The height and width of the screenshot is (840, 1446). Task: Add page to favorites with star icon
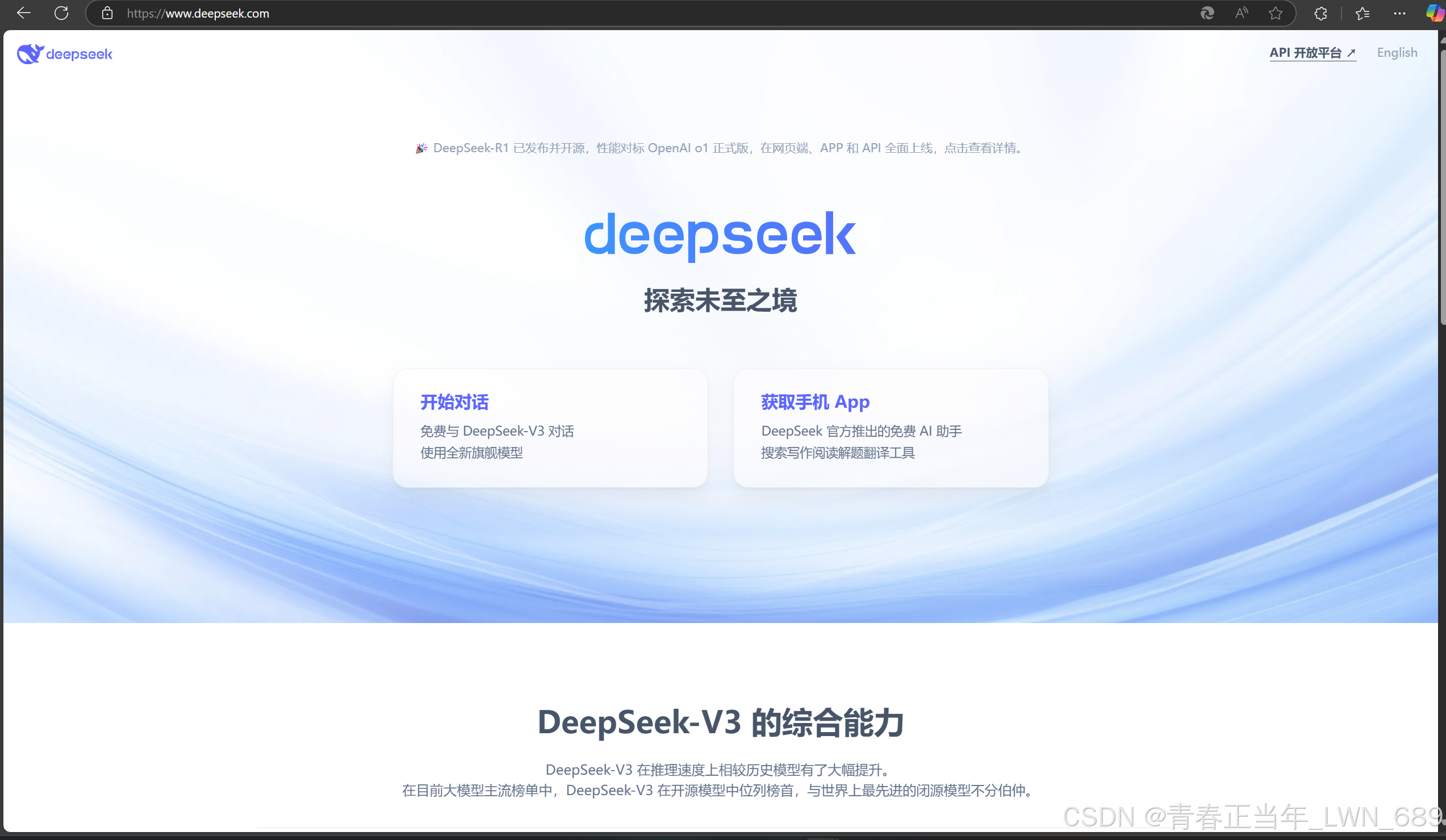pos(1275,13)
